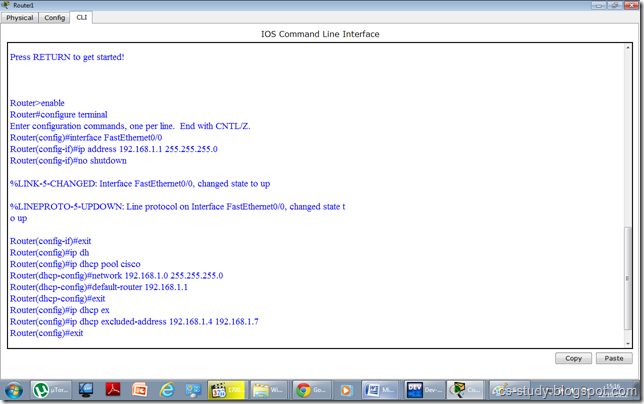Click the 'Router>enable' line
The height and width of the screenshot is (404, 644).
(x=37, y=103)
